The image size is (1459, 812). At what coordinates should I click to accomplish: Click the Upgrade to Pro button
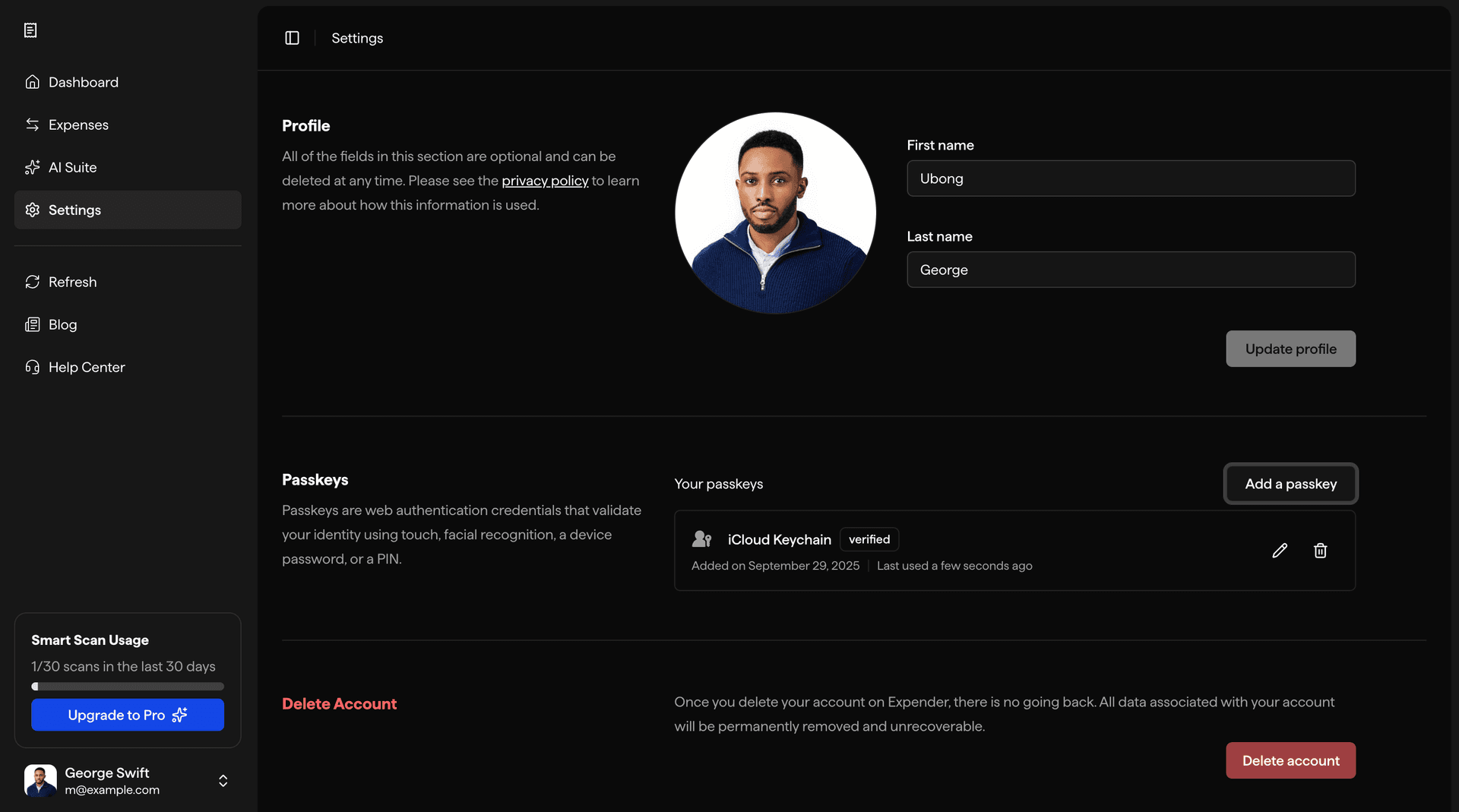click(x=128, y=715)
